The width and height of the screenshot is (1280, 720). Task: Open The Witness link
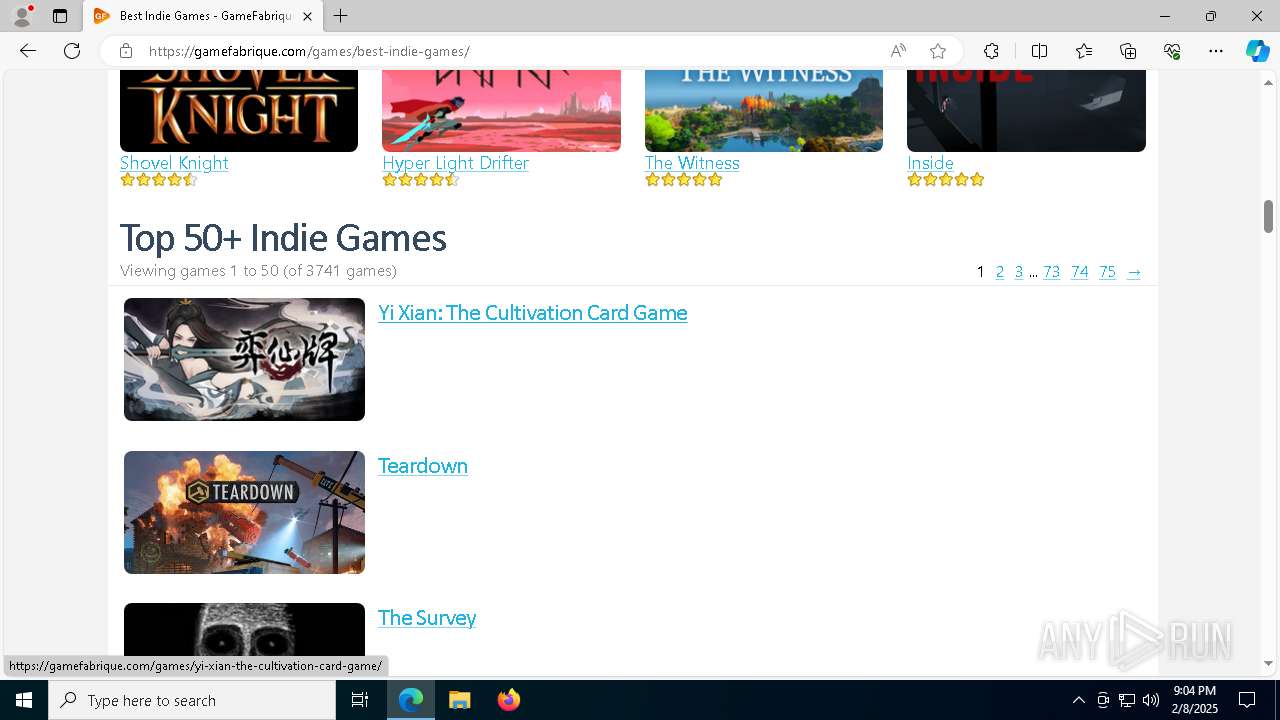(692, 163)
